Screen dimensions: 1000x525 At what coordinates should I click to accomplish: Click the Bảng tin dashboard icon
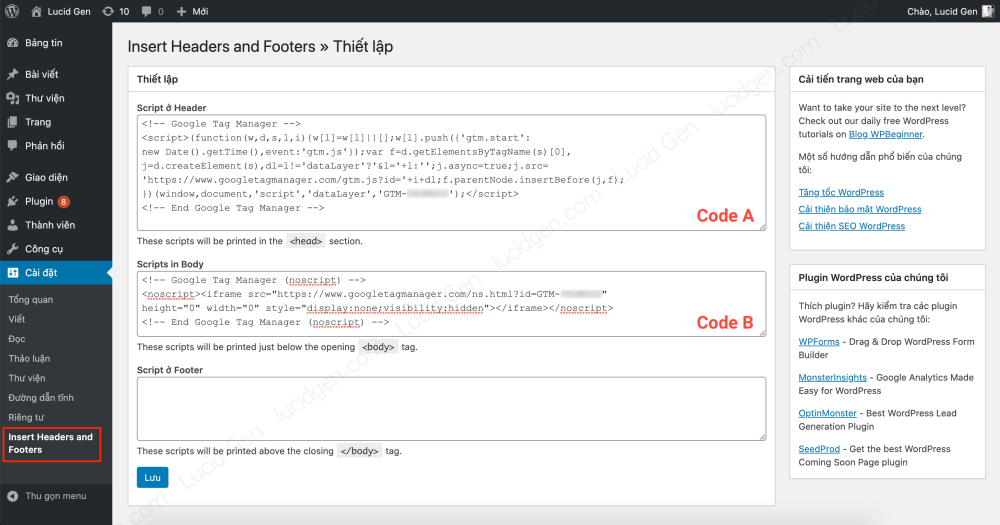(x=13, y=43)
